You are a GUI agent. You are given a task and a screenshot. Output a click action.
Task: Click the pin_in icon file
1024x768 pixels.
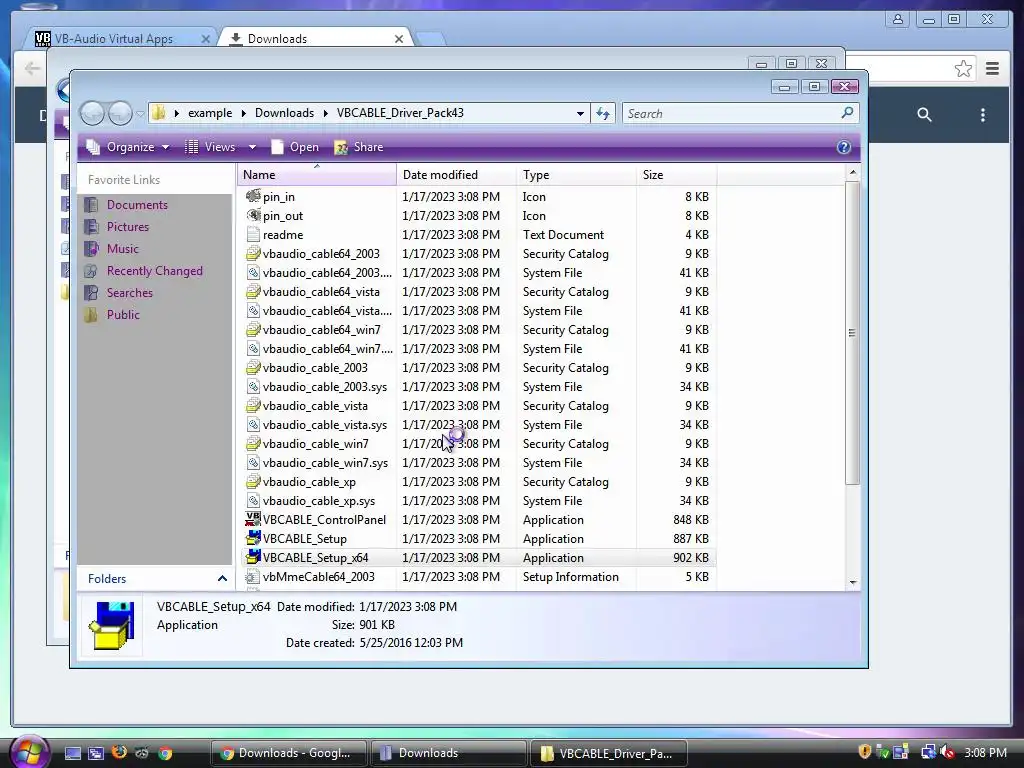253,196
